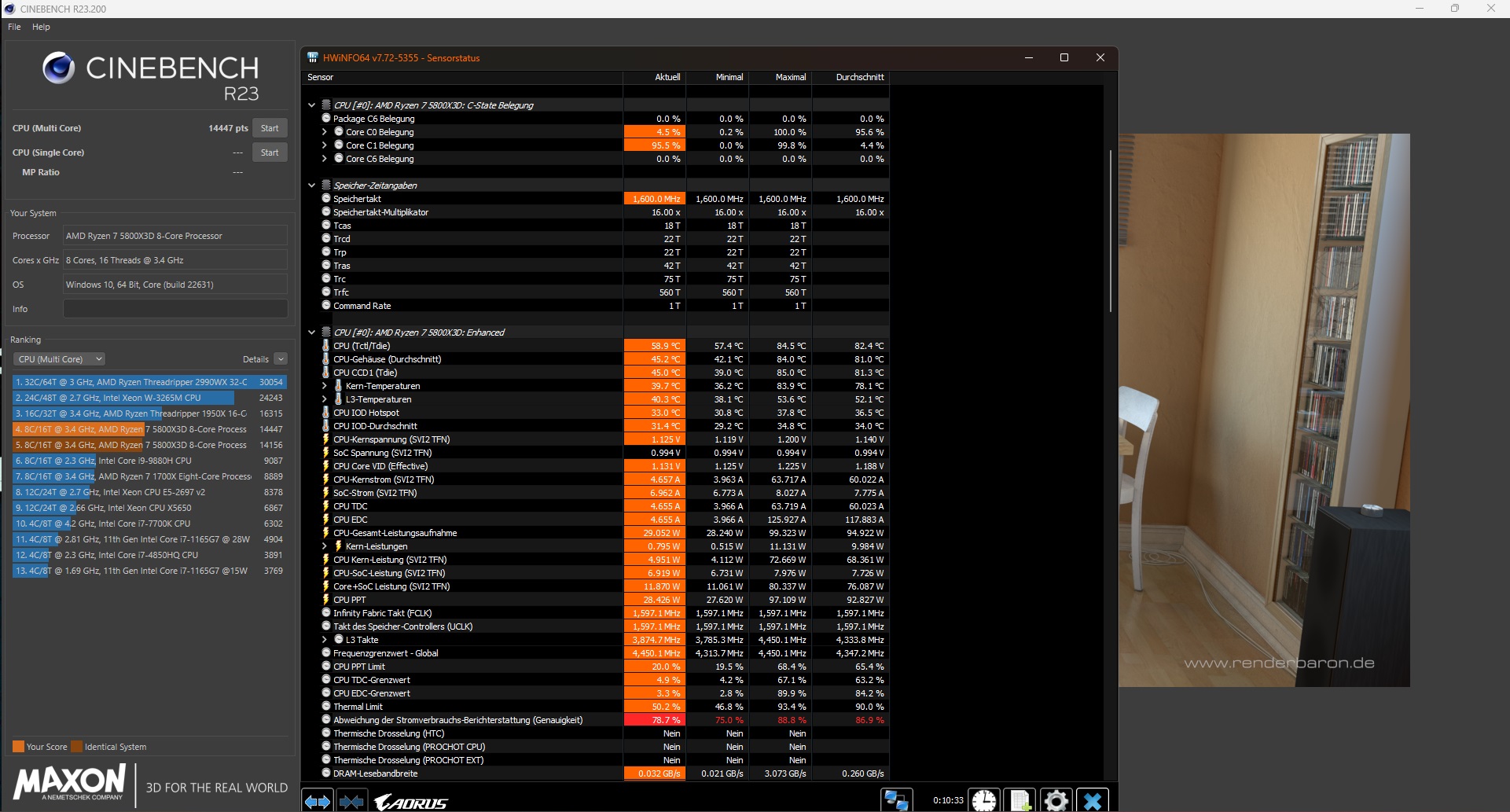The width and height of the screenshot is (1510, 812).
Task: Click the lightning icon beside SoC-Strom (SVI2 TFN)
Action: [x=325, y=493]
